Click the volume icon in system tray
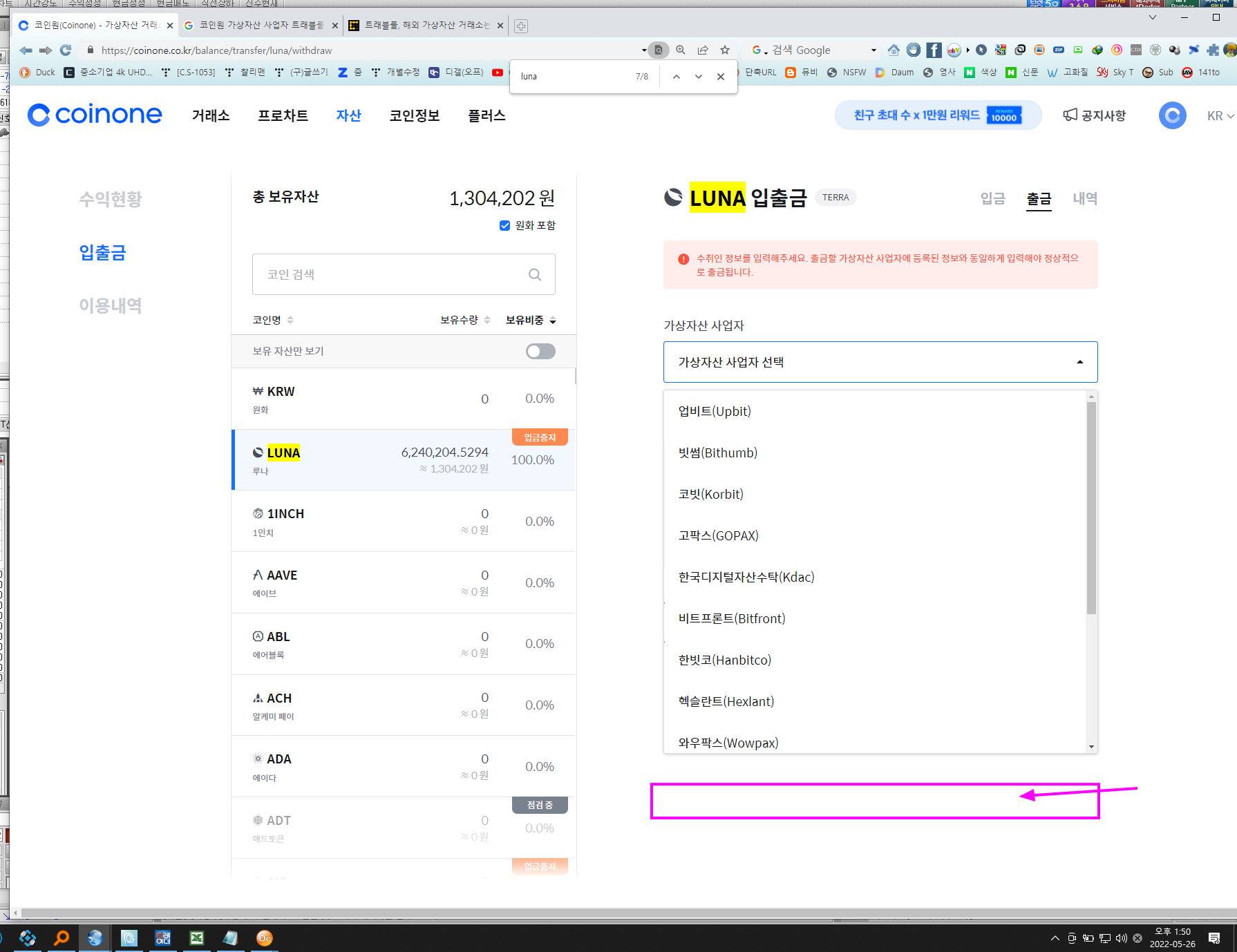 1122,938
